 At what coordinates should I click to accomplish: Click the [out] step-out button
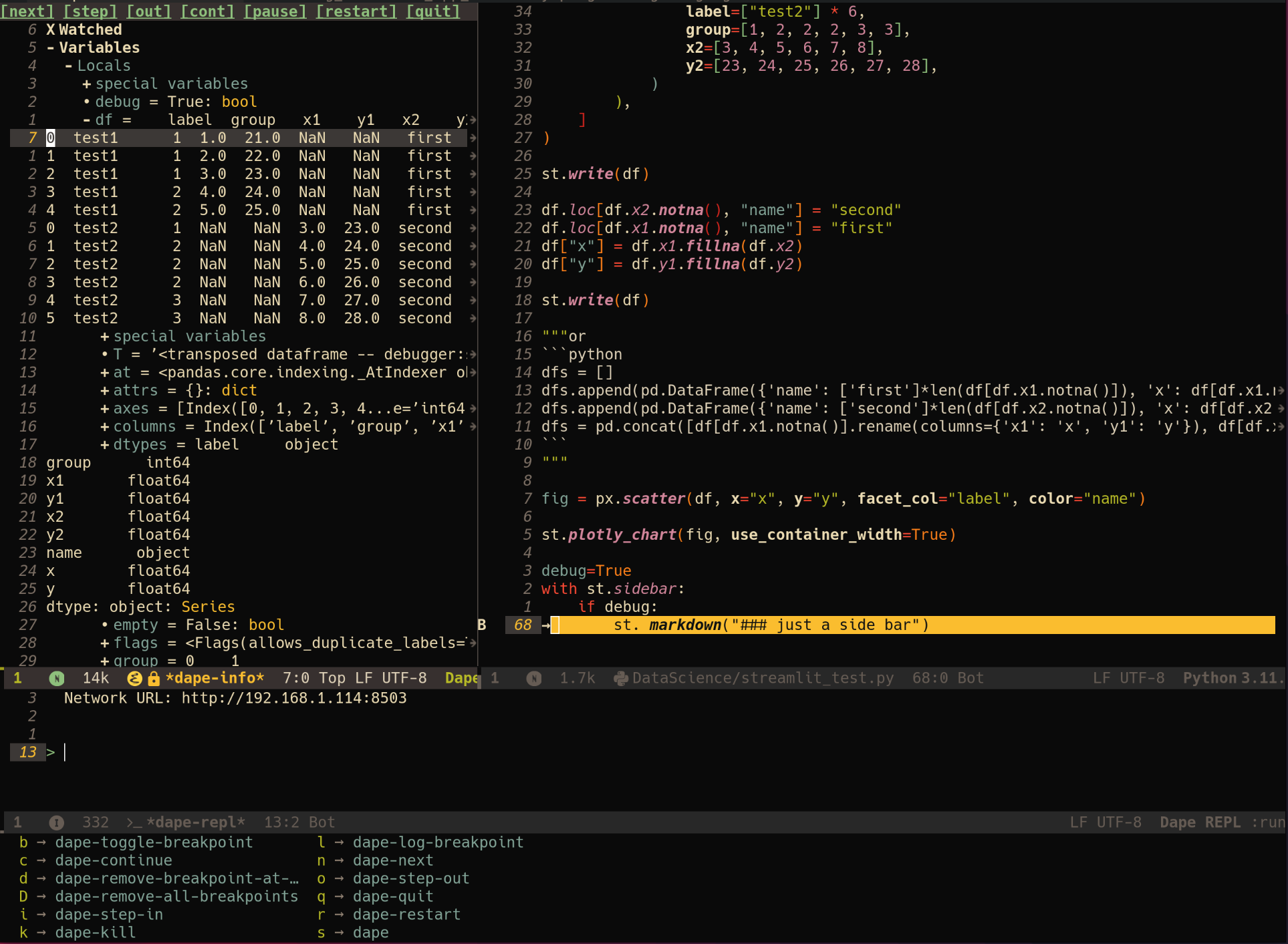click(x=149, y=11)
